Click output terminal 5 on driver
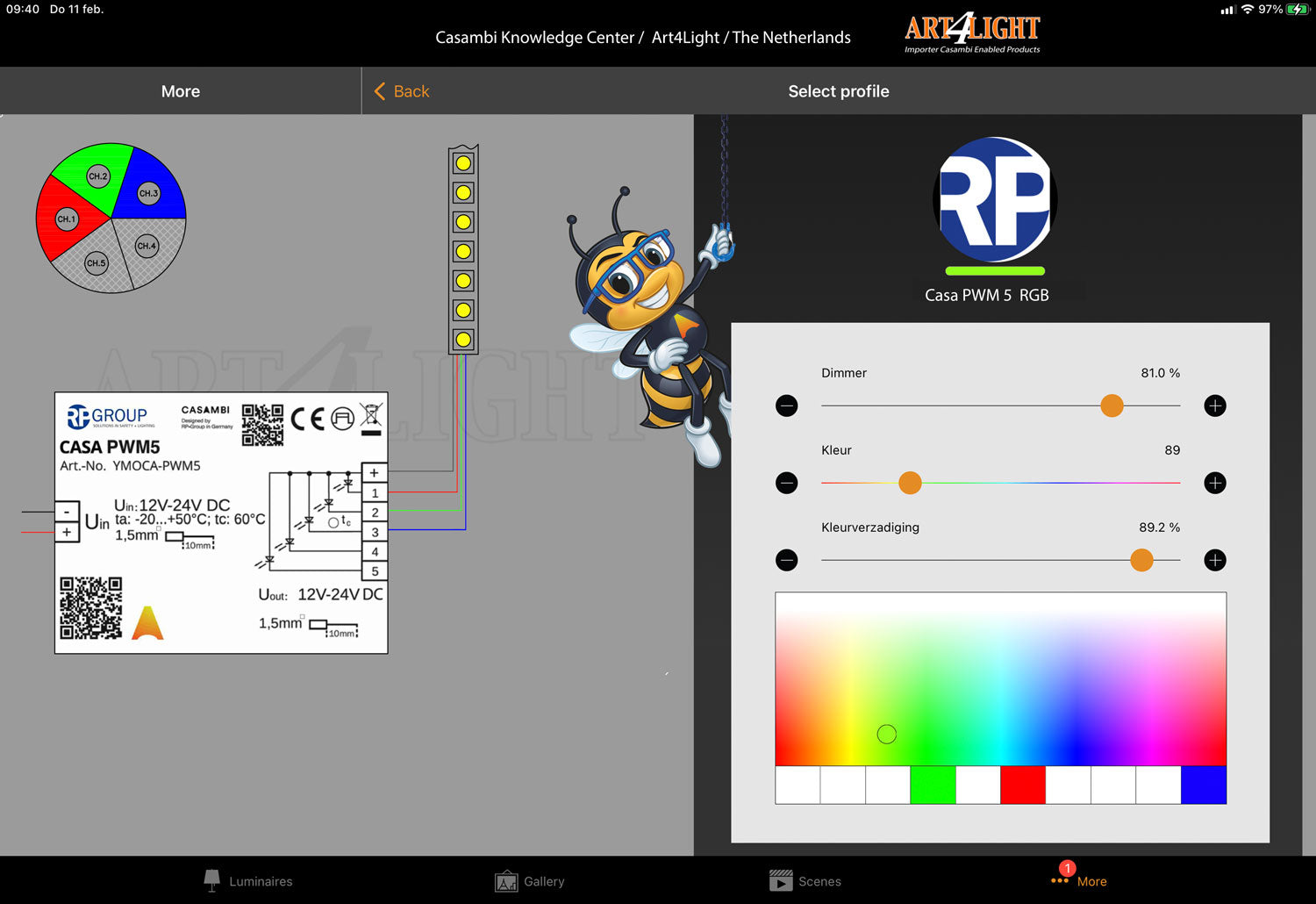This screenshot has width=1316, height=904. click(x=375, y=571)
